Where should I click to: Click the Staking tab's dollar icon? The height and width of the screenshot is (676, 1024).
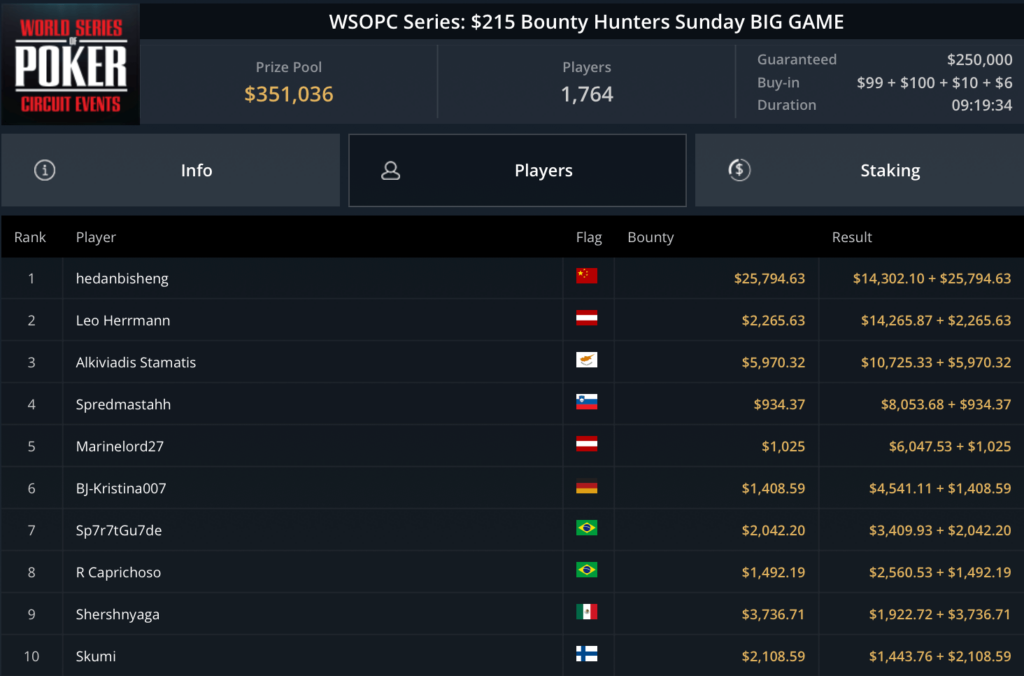click(739, 170)
